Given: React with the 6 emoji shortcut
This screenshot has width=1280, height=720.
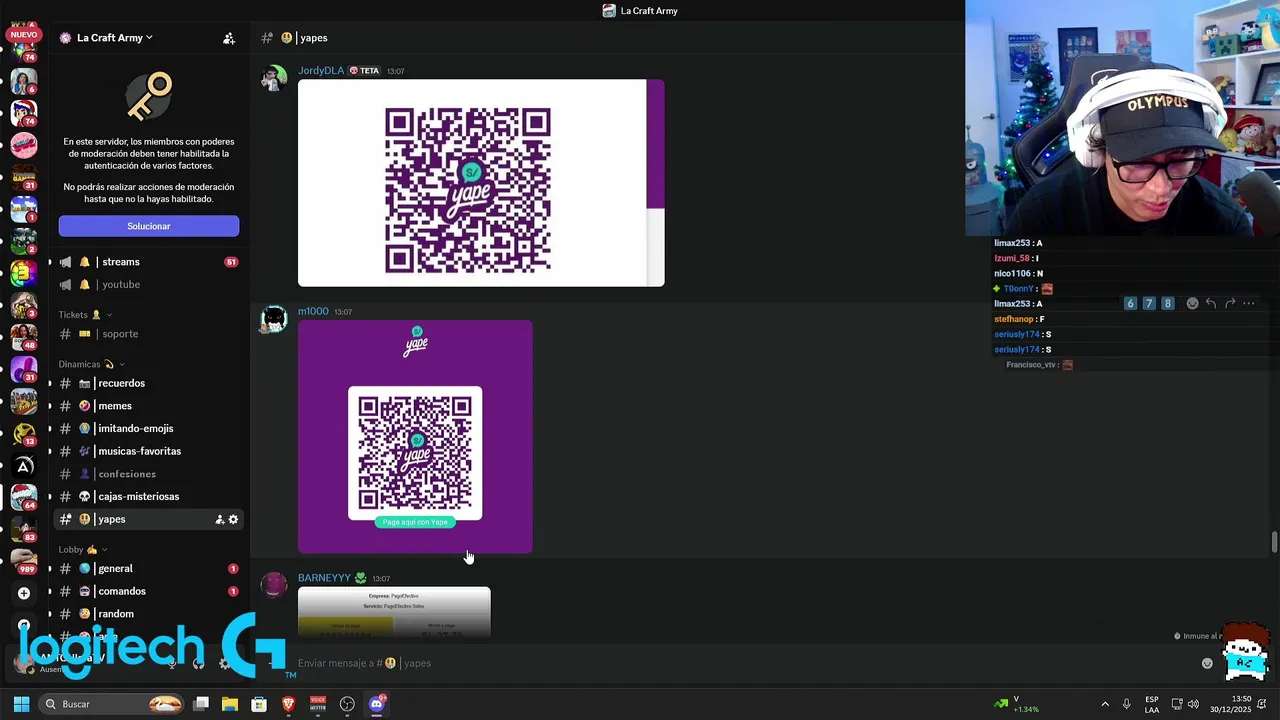Looking at the screenshot, I should coord(1130,303).
